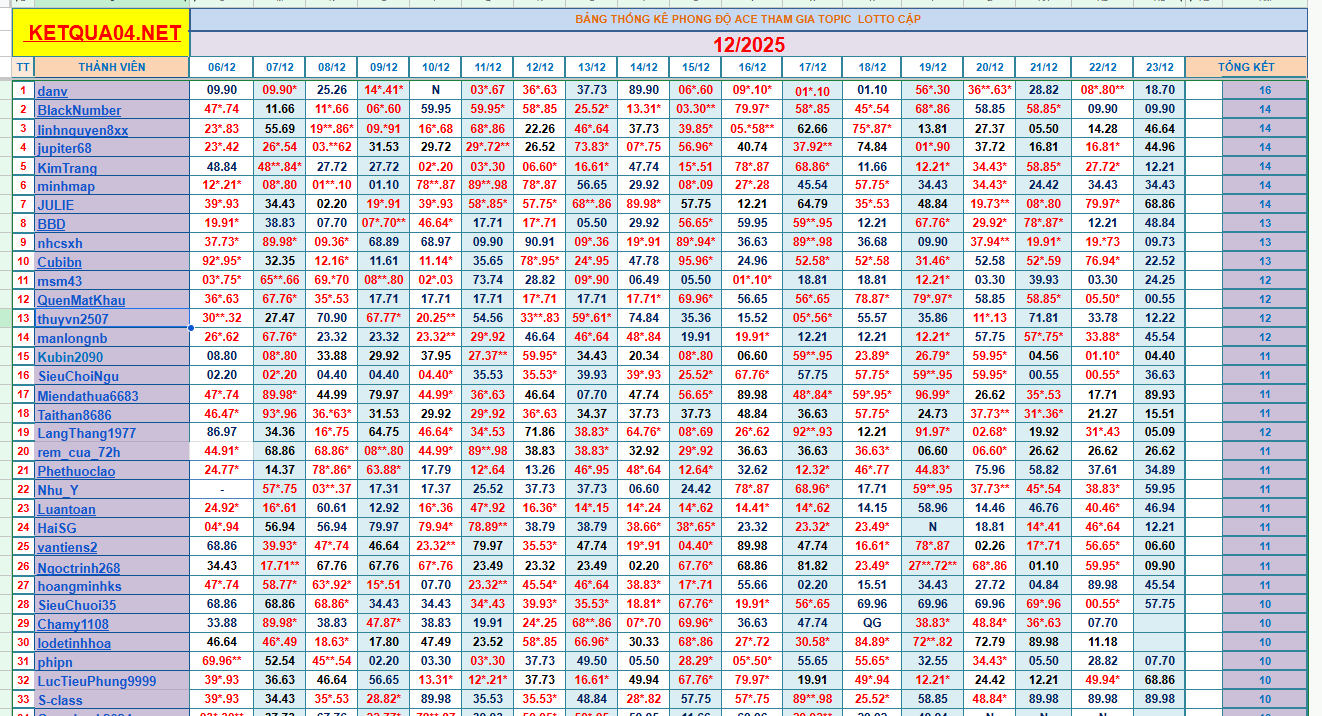The height and width of the screenshot is (716, 1322).
Task: Click the 12/2025 month title cell
Action: (x=748, y=45)
